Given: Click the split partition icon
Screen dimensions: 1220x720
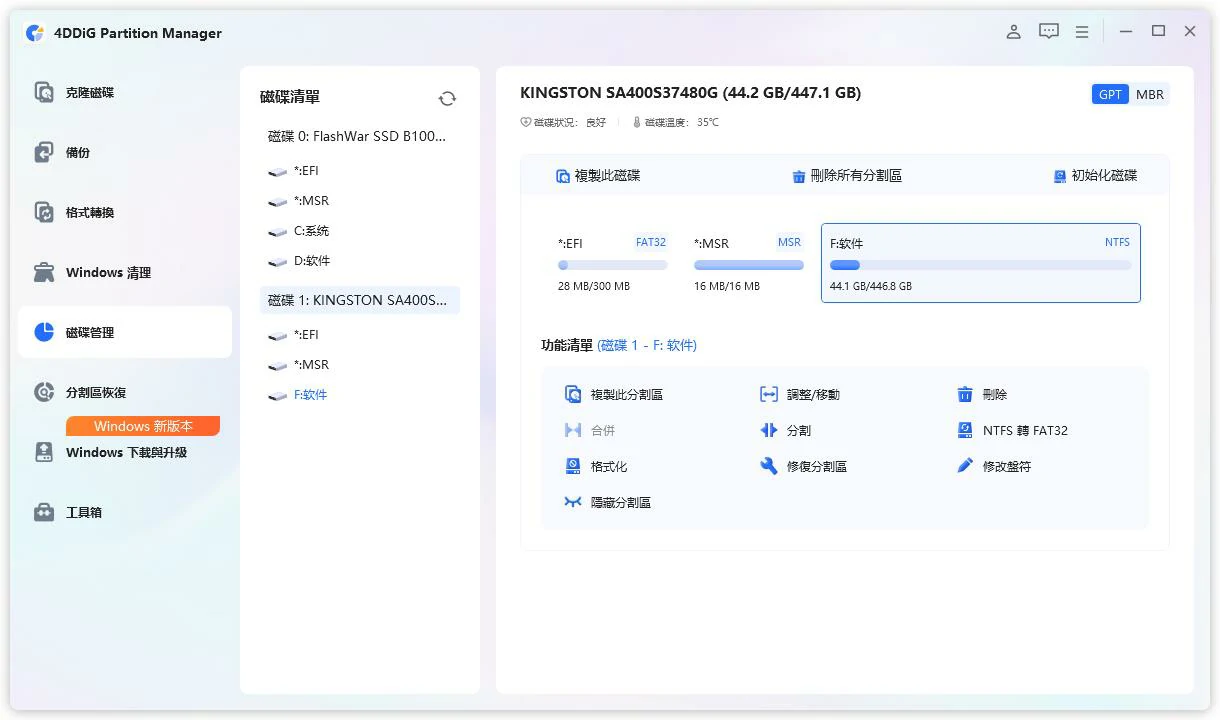Looking at the screenshot, I should [x=769, y=431].
